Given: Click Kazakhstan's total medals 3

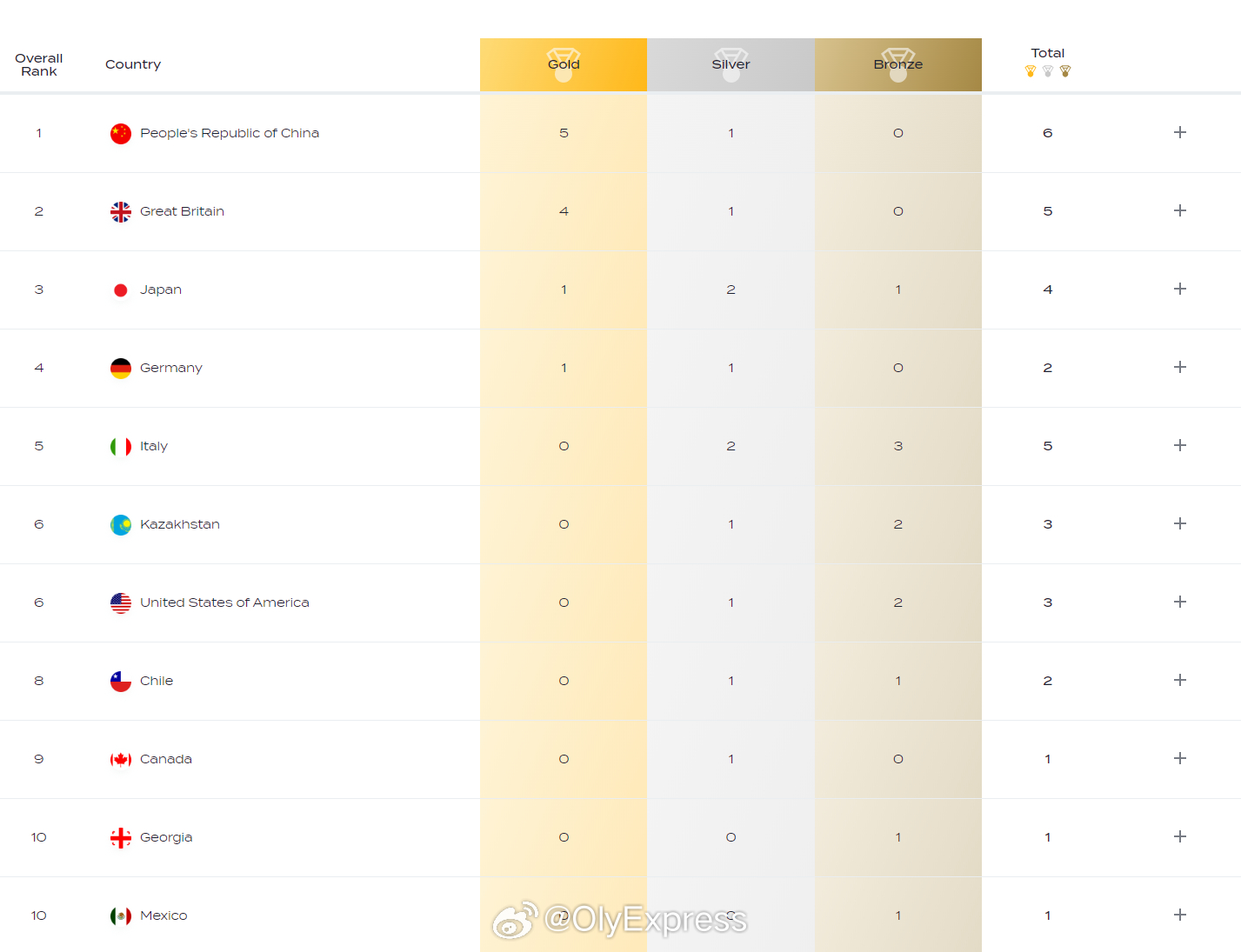Looking at the screenshot, I should tap(1048, 524).
